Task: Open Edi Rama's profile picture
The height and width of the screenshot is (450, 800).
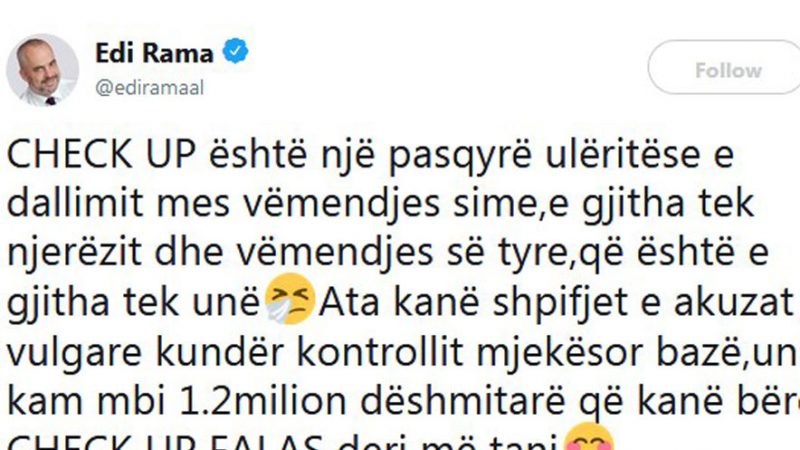Action: point(42,70)
